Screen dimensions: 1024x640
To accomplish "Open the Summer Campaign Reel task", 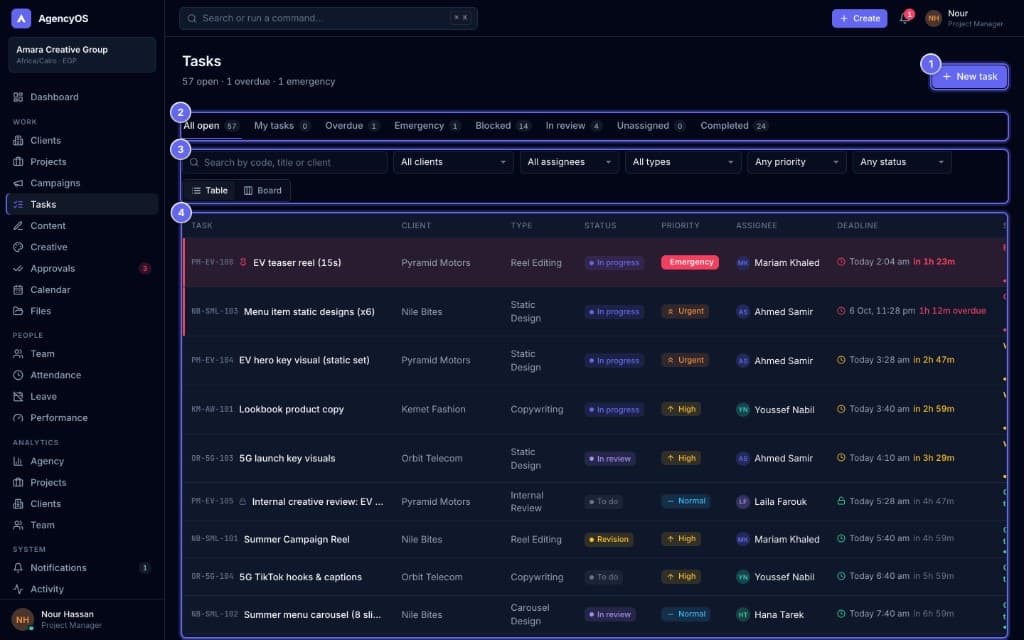I will [x=296, y=539].
